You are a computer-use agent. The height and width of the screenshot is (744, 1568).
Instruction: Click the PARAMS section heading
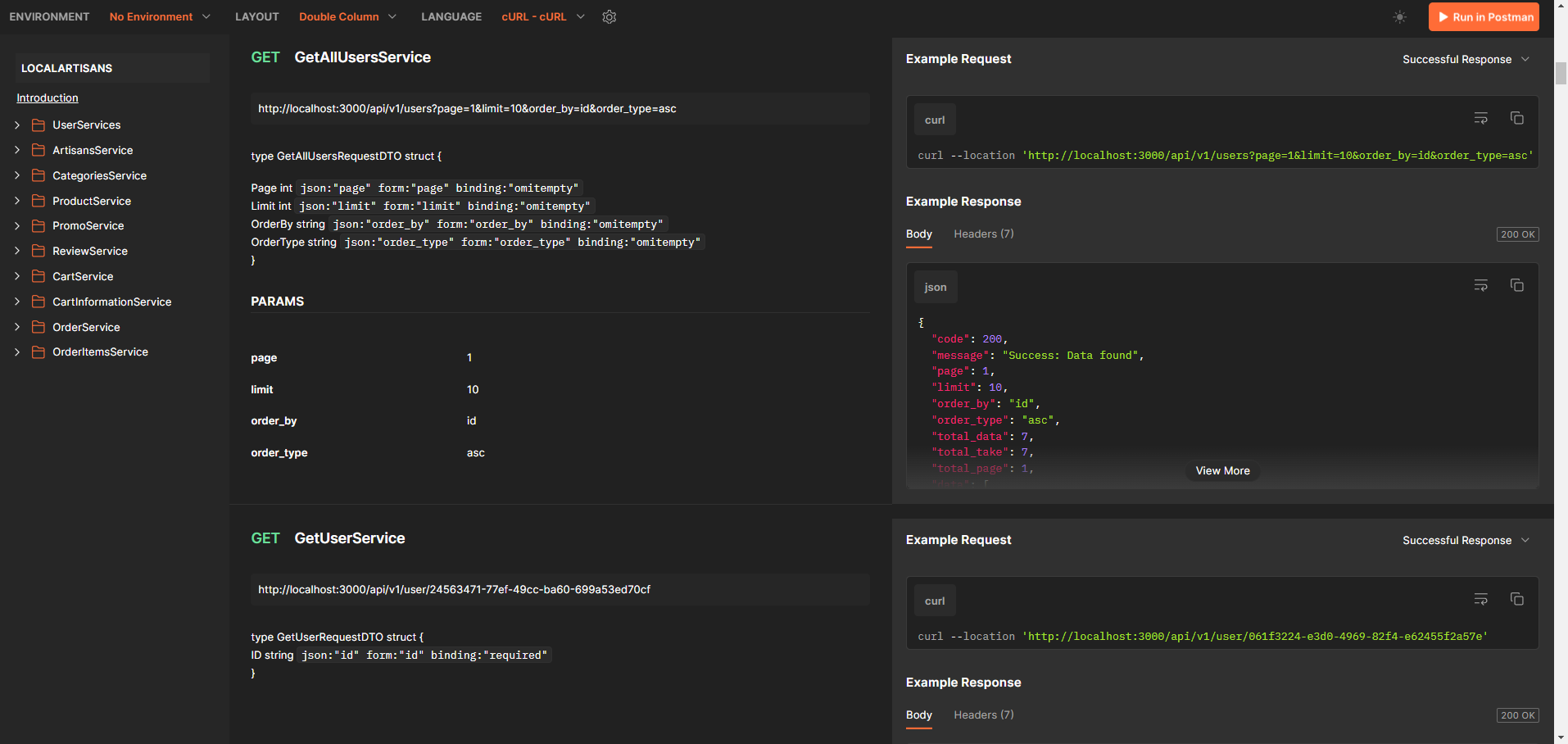point(277,302)
